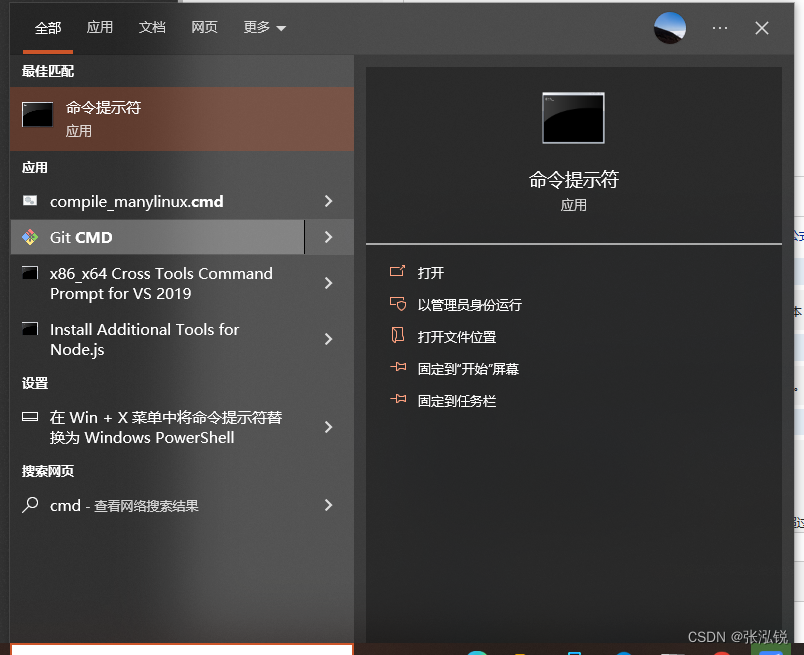This screenshot has width=804, height=655.
Task: Open Git CMD result
Action: point(158,237)
